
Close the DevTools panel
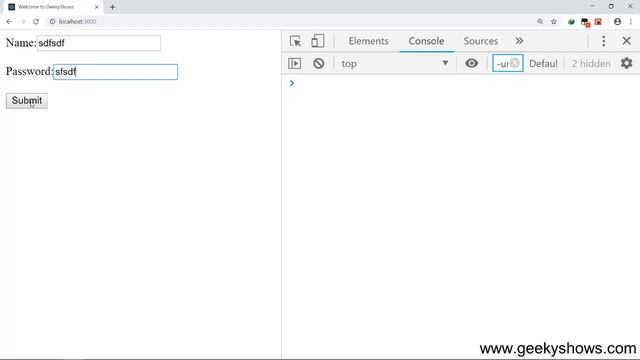pyautogui.click(x=627, y=41)
